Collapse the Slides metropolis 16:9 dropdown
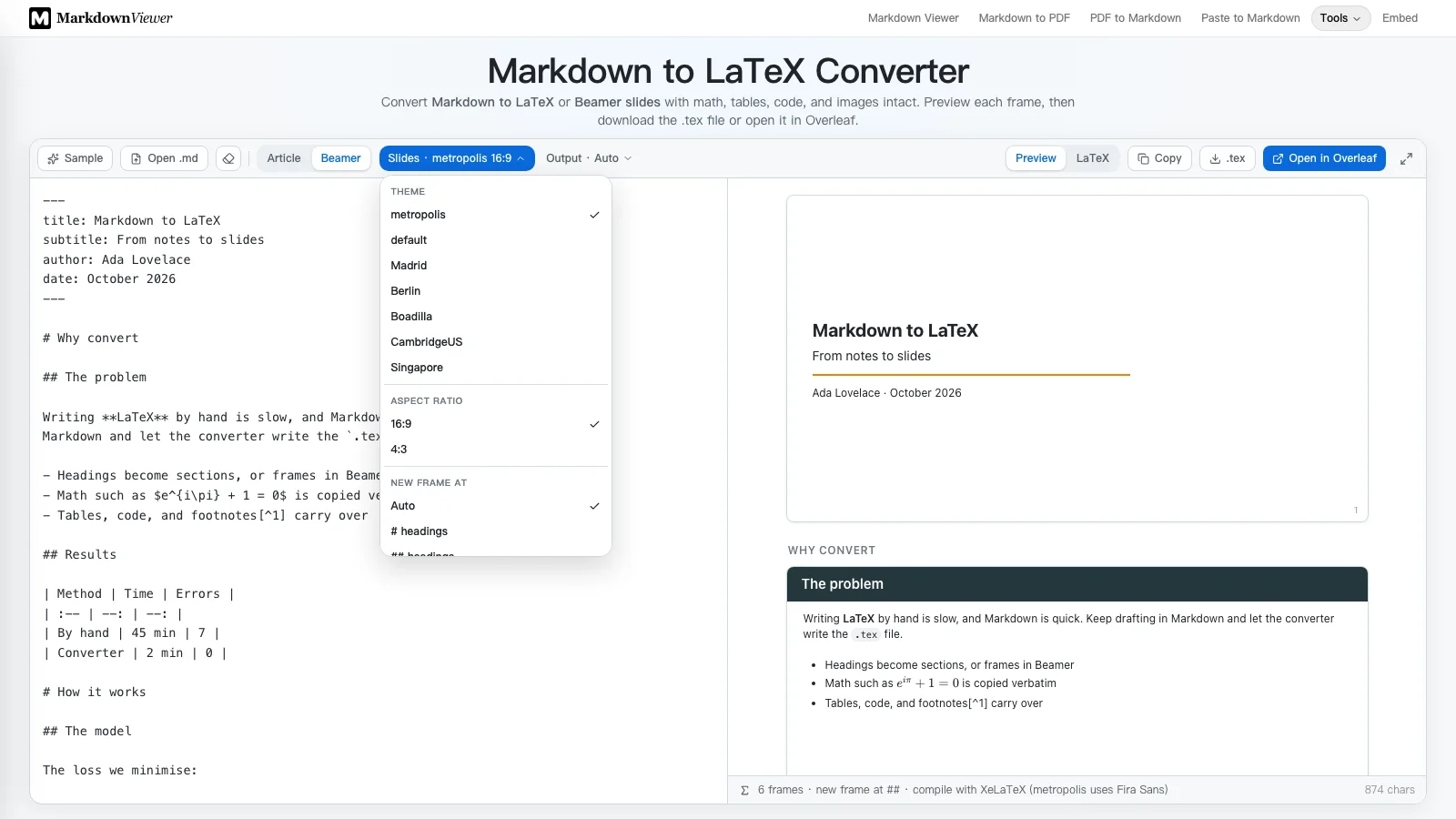The height and width of the screenshot is (819, 1456). [x=457, y=158]
